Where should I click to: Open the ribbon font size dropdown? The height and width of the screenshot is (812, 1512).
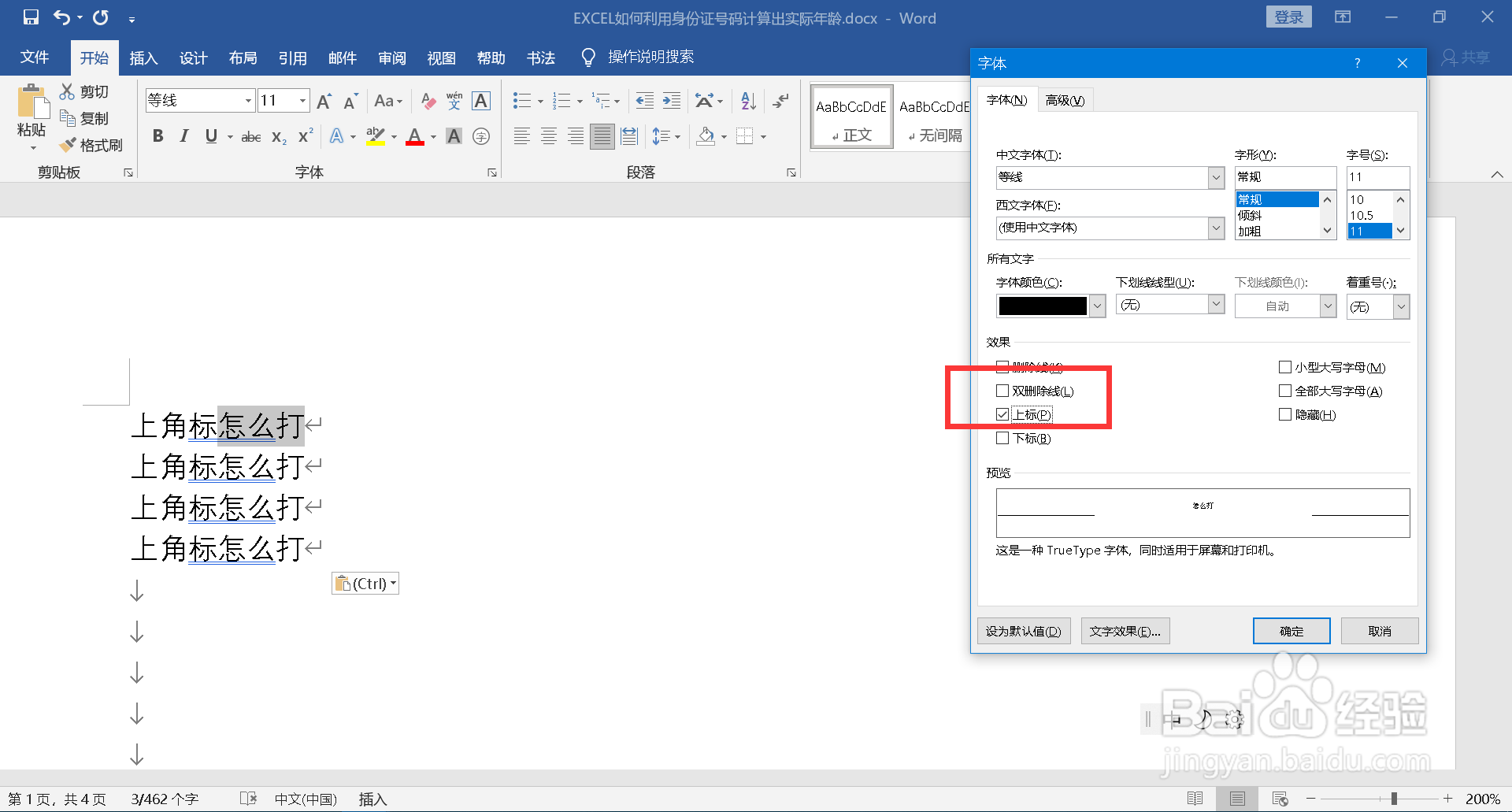pos(302,101)
